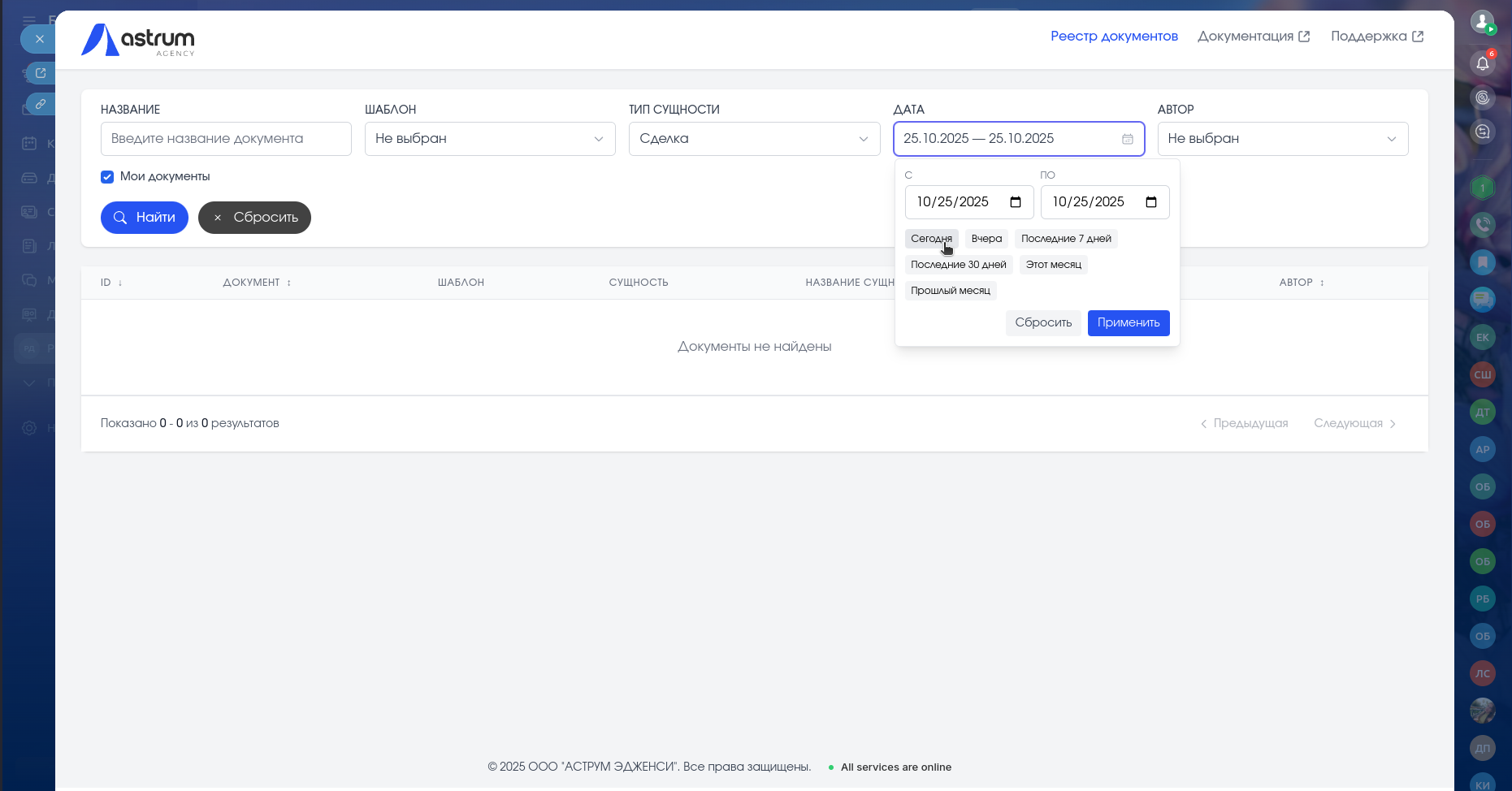Click the phone call icon in sidebar
Viewport: 1512px width, 791px height.
pyautogui.click(x=1482, y=225)
